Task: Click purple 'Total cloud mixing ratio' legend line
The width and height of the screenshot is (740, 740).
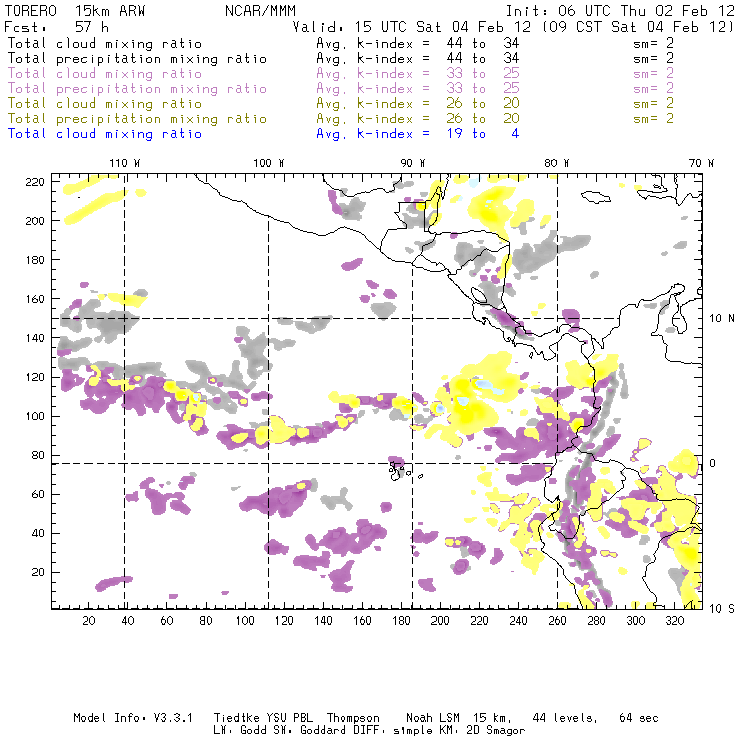Action: pyautogui.click(x=105, y=74)
